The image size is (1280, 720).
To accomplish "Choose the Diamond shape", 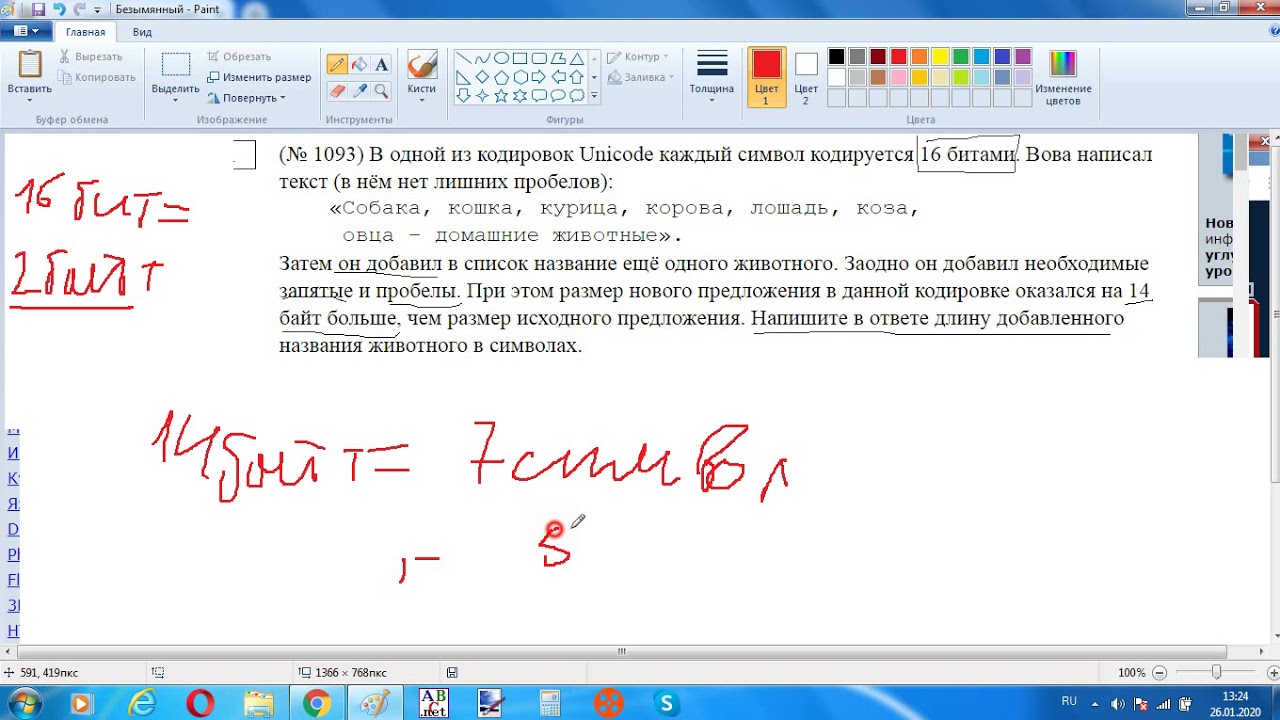I will (x=483, y=77).
